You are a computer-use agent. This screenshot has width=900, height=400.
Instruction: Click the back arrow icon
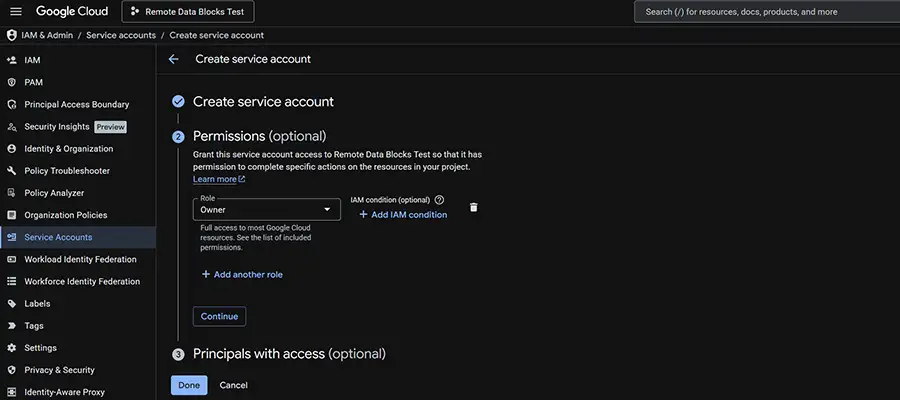pyautogui.click(x=173, y=59)
